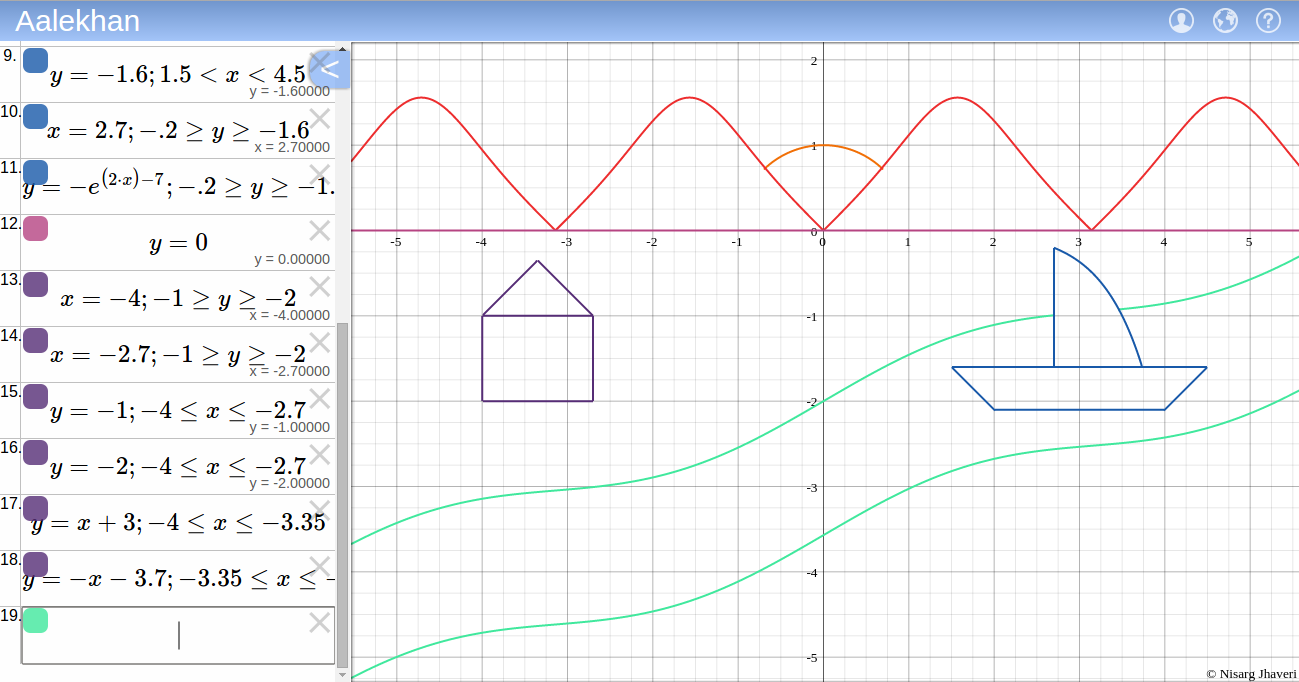This screenshot has width=1299, height=682.
Task: Remove equation 15 y = -1
Action: (x=319, y=399)
